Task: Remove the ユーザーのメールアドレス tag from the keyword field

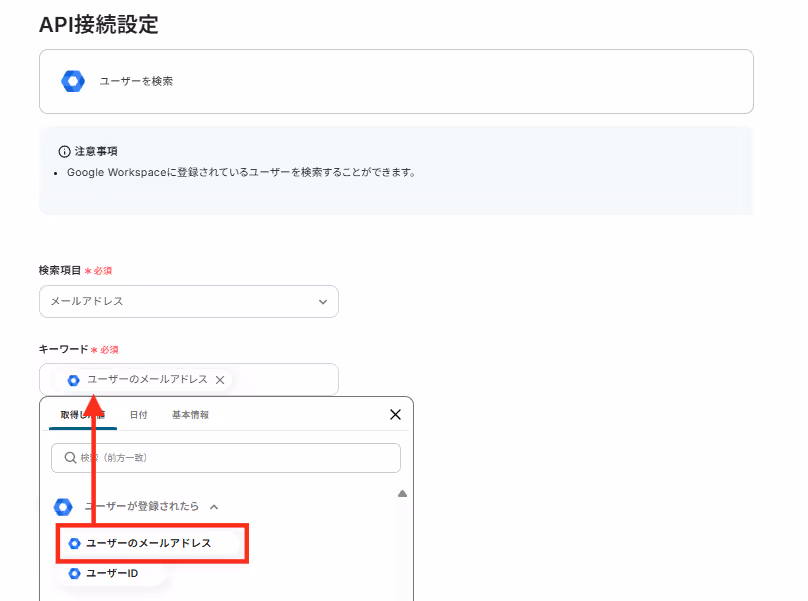Action: (x=220, y=380)
